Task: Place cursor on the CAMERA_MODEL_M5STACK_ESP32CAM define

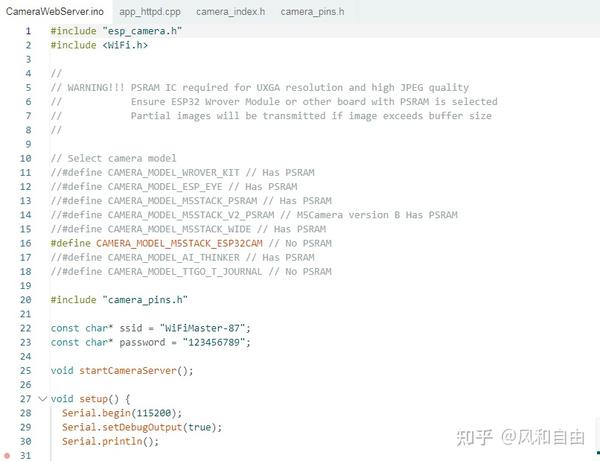Action: [x=179, y=243]
